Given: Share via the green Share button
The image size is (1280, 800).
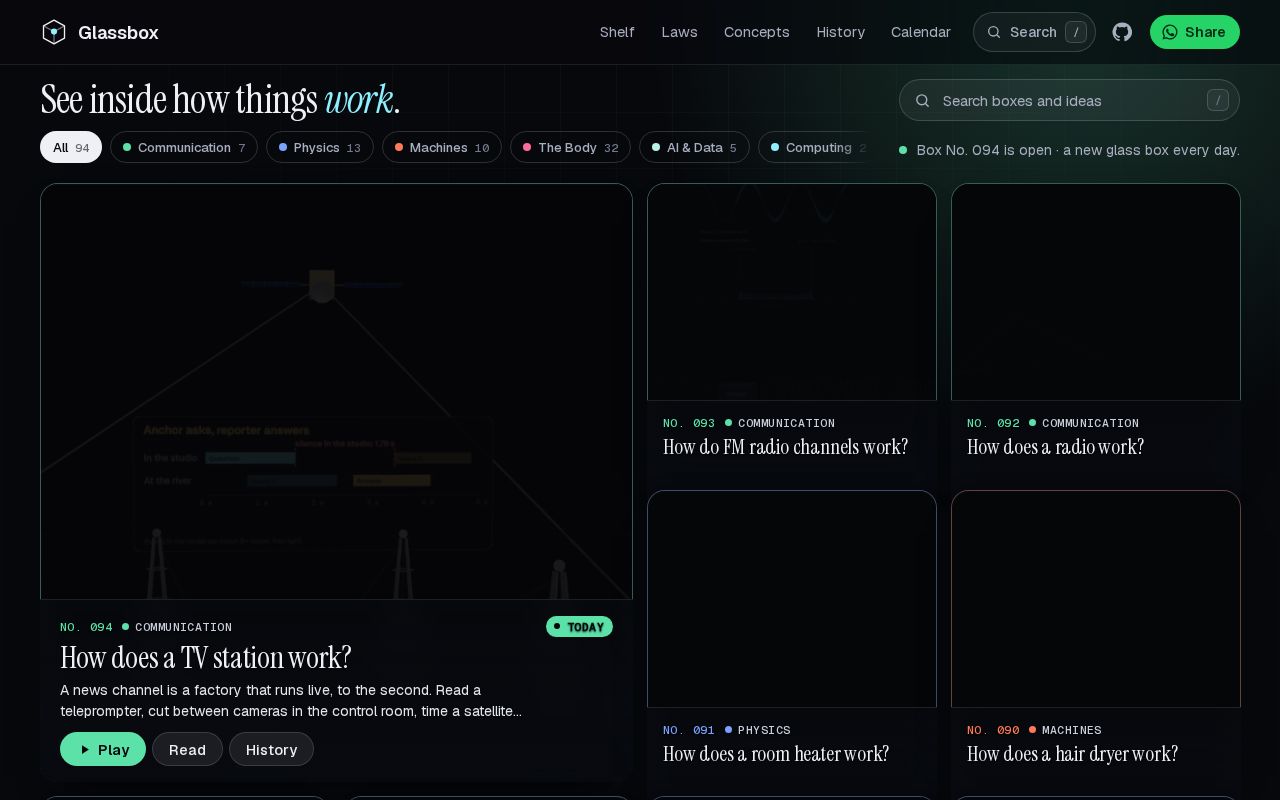Looking at the screenshot, I should (x=1195, y=32).
